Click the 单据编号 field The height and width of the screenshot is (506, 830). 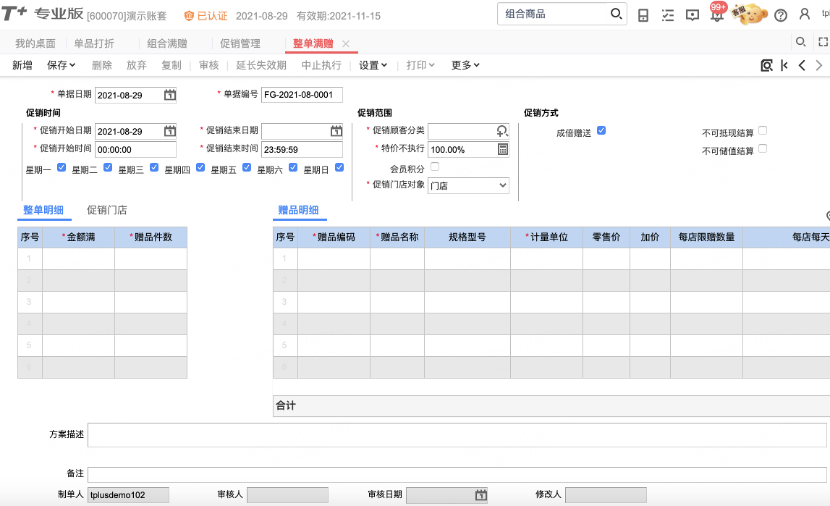point(302,95)
